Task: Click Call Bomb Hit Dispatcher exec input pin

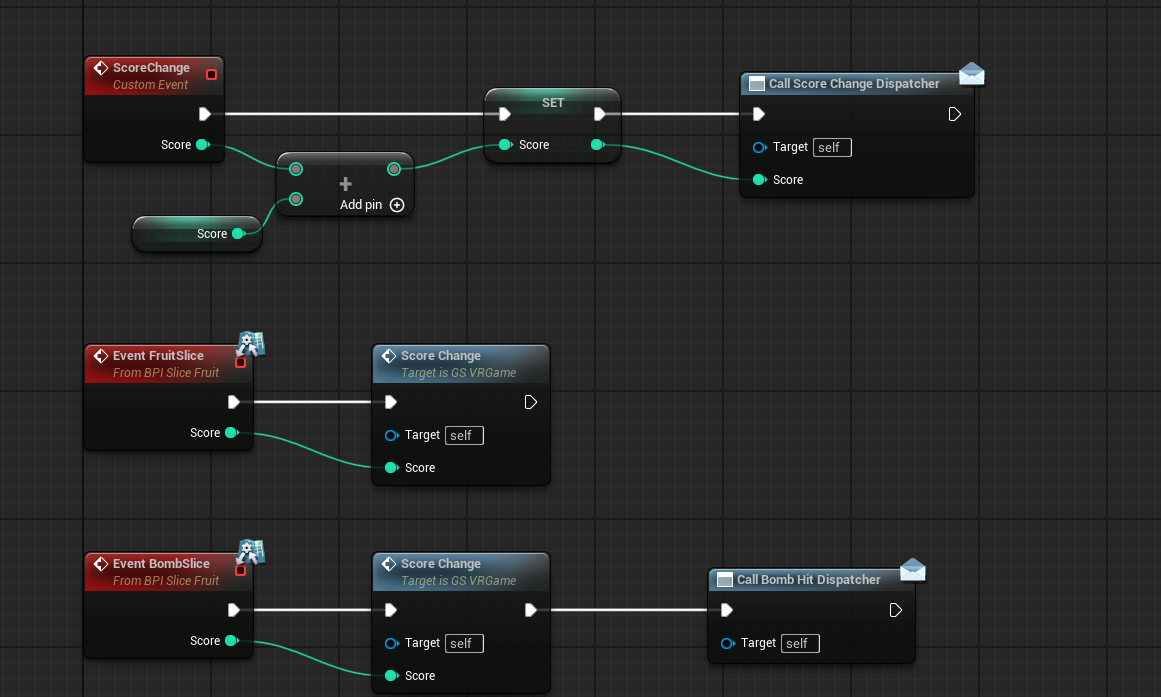Action: click(726, 610)
